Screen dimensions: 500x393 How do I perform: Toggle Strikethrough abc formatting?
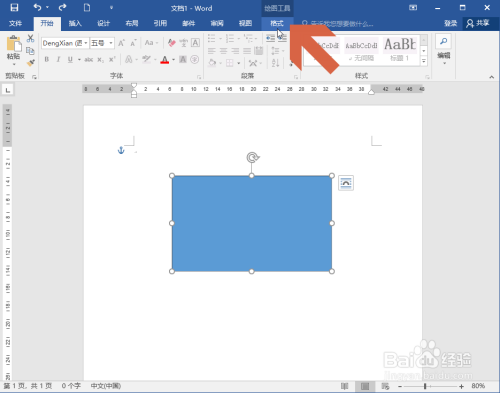pyautogui.click(x=88, y=60)
